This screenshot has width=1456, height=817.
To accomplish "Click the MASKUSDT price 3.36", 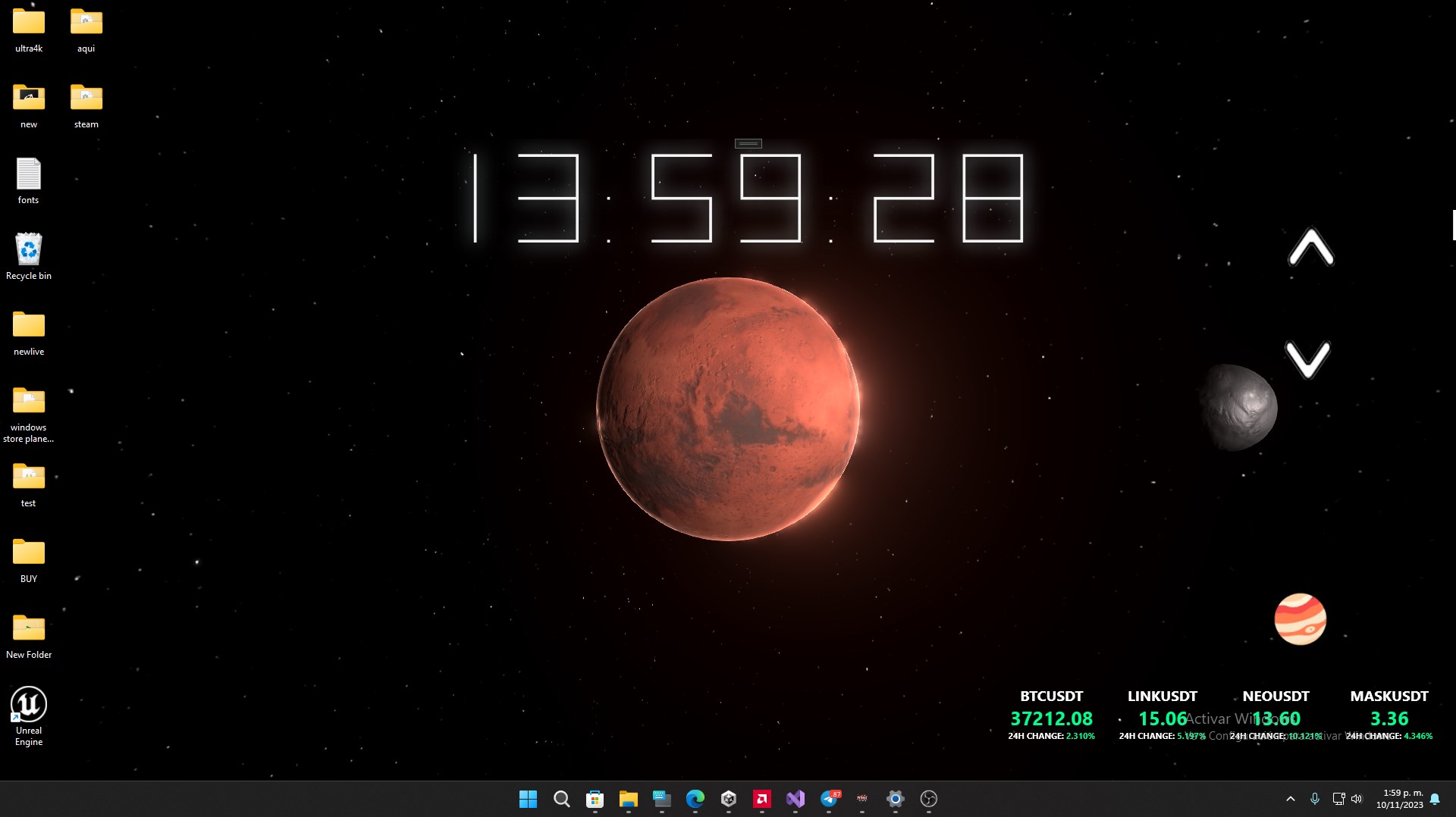I will click(x=1389, y=718).
